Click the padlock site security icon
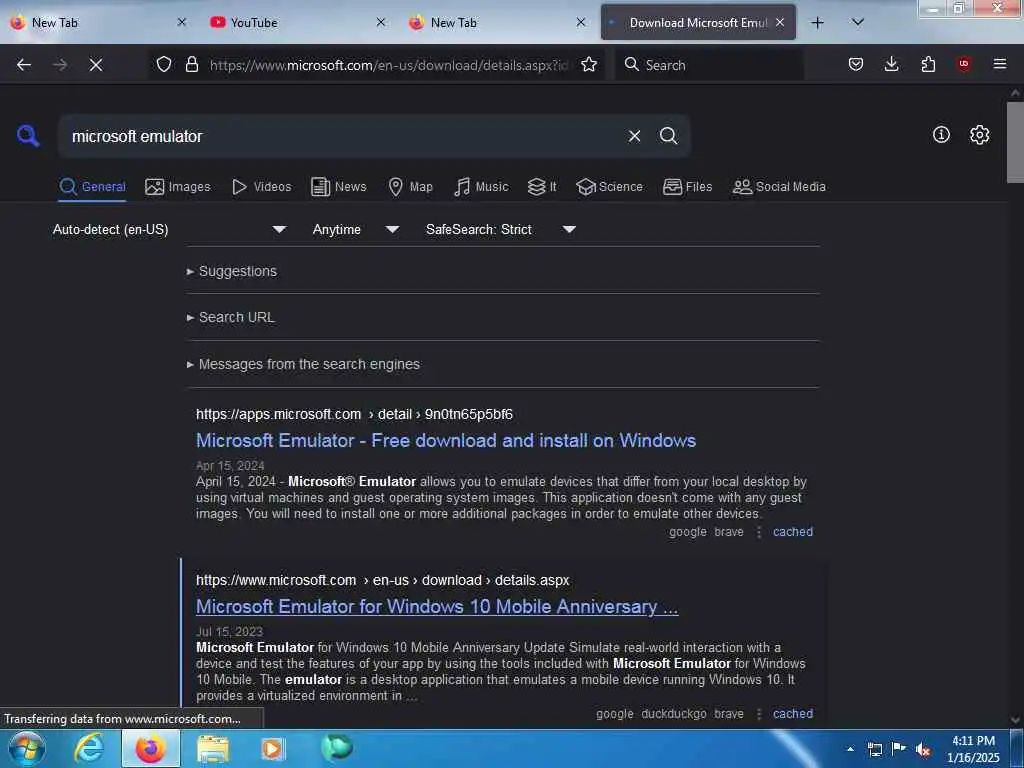Image resolution: width=1024 pixels, height=768 pixels. (x=191, y=64)
